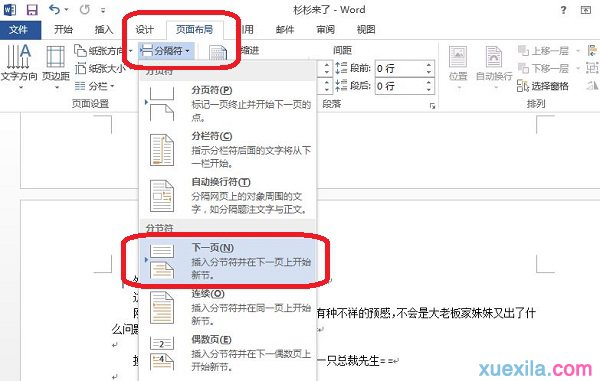Open the 纸张大小 paper size menu
Image resolution: width=600 pixels, height=381 pixels.
pos(100,68)
